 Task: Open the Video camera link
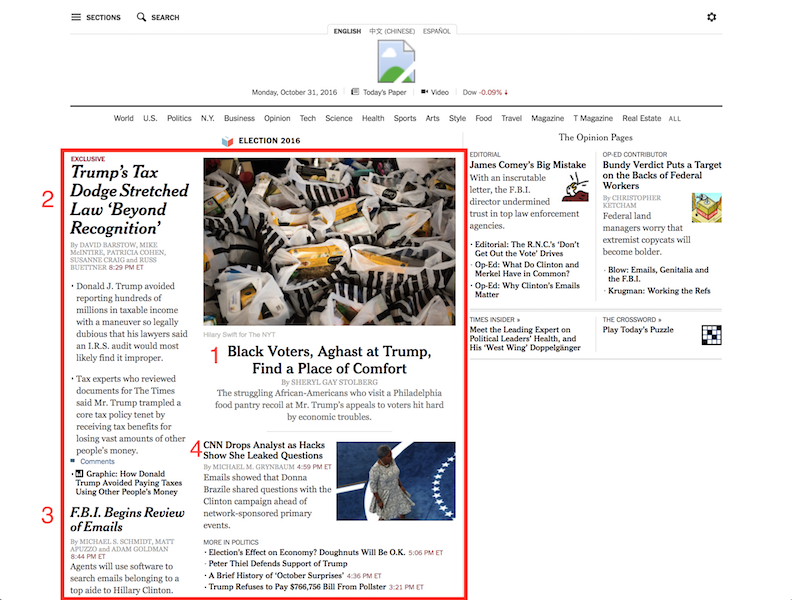pyautogui.click(x=425, y=92)
